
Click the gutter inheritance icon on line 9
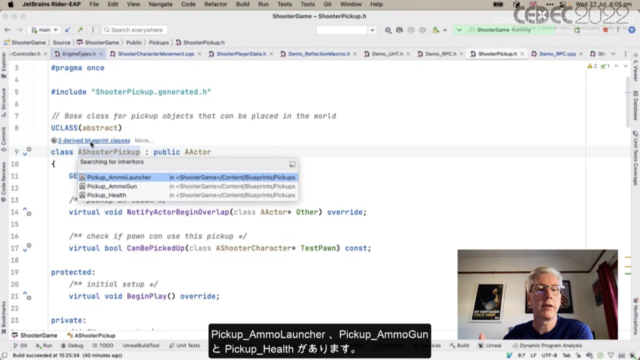(27, 151)
